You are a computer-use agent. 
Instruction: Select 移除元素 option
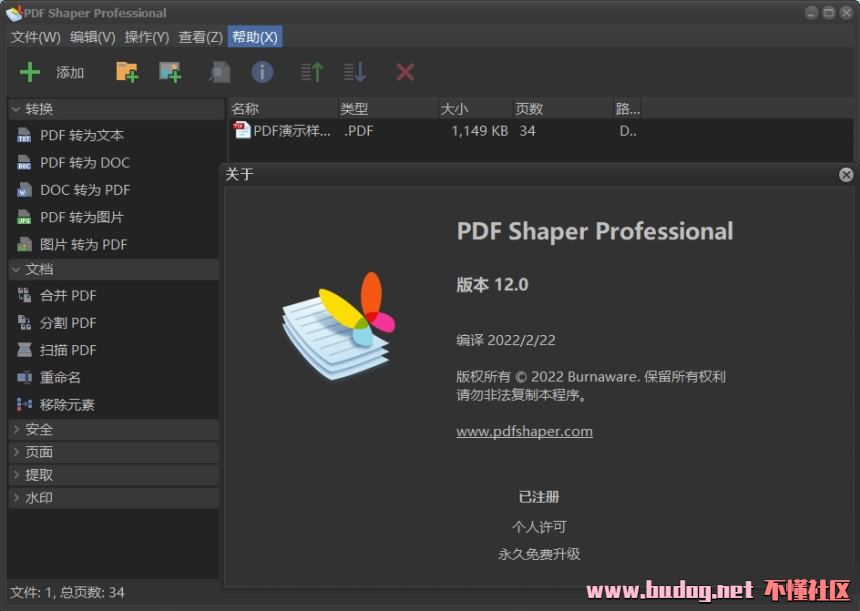click(x=67, y=405)
